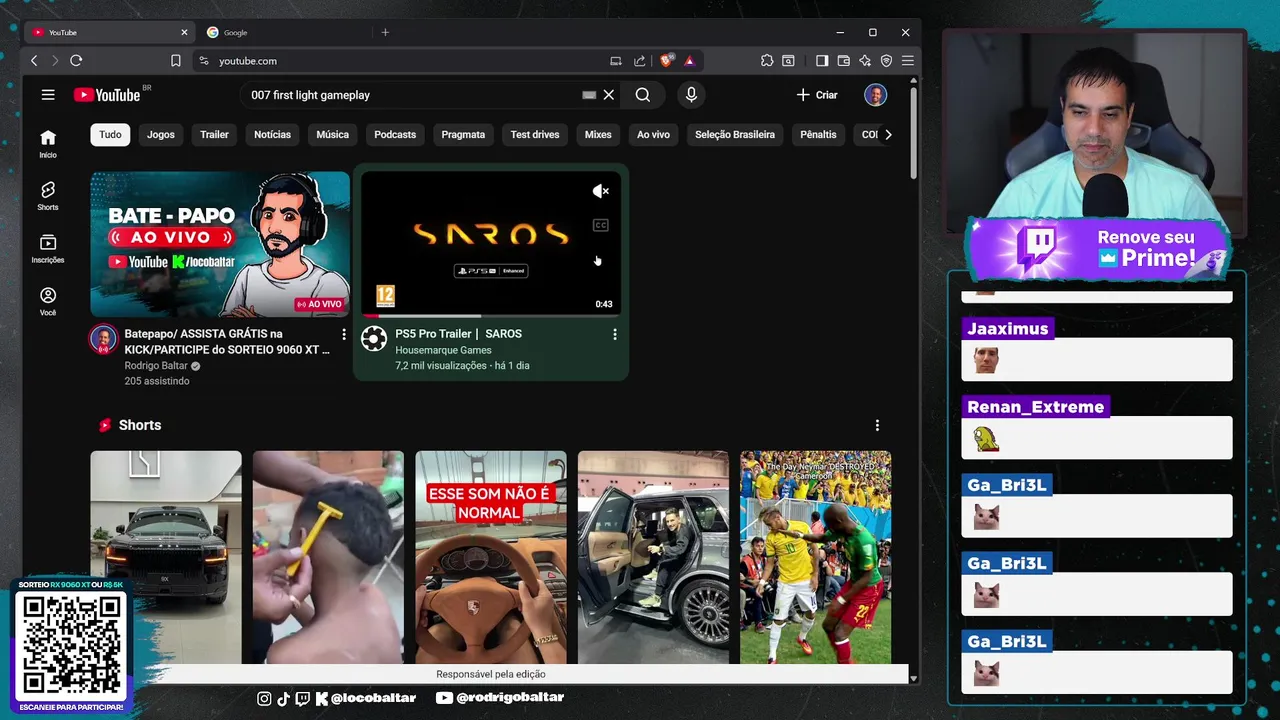This screenshot has width=1280, height=720.
Task: Open Início in the YouTube sidebar
Action: [x=48, y=144]
